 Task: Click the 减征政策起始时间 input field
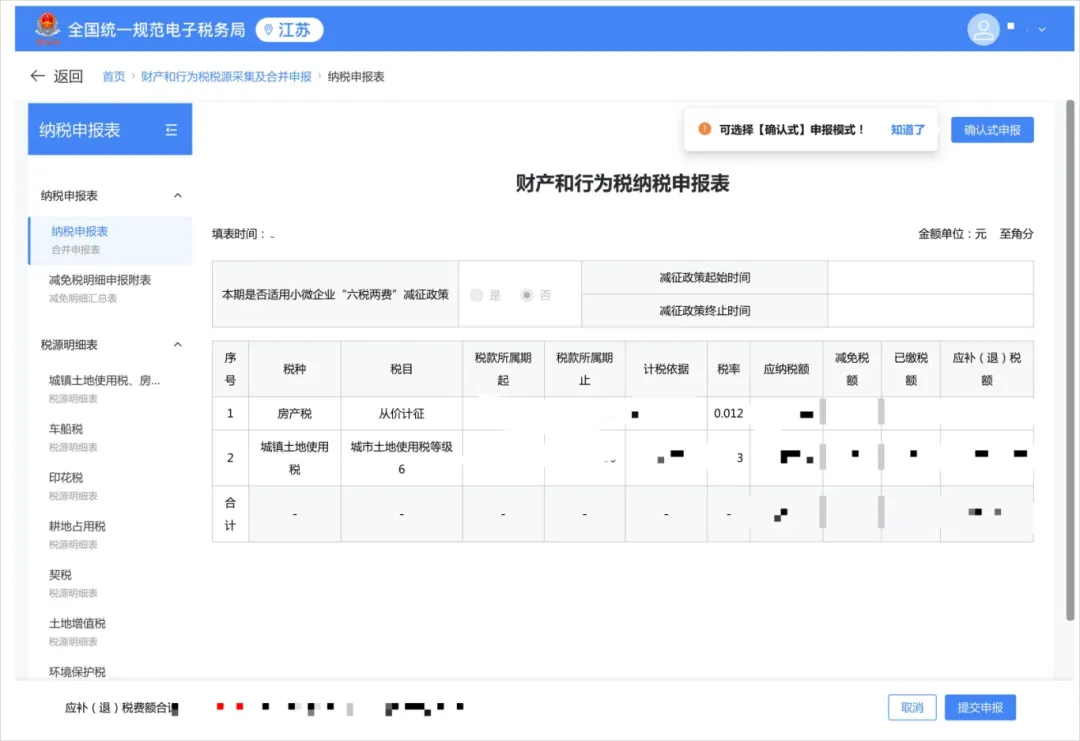930,278
